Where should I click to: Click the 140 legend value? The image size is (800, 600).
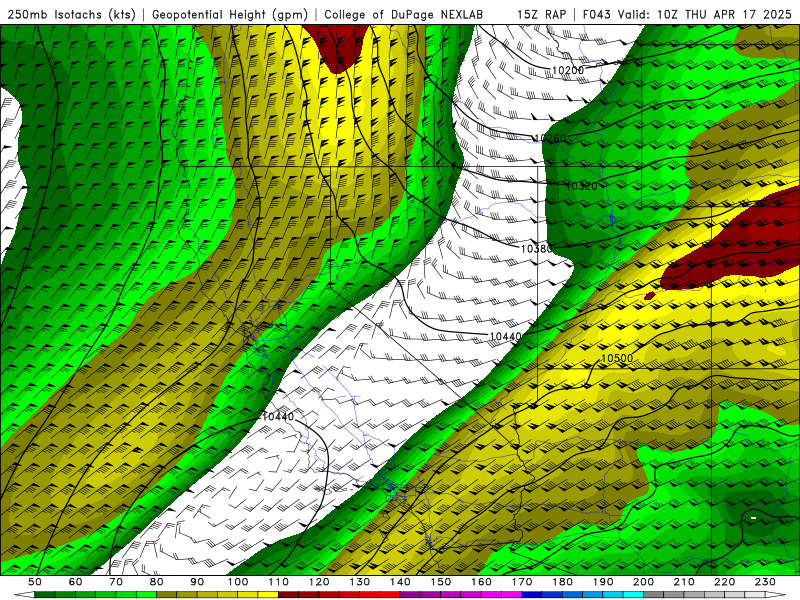click(x=400, y=582)
